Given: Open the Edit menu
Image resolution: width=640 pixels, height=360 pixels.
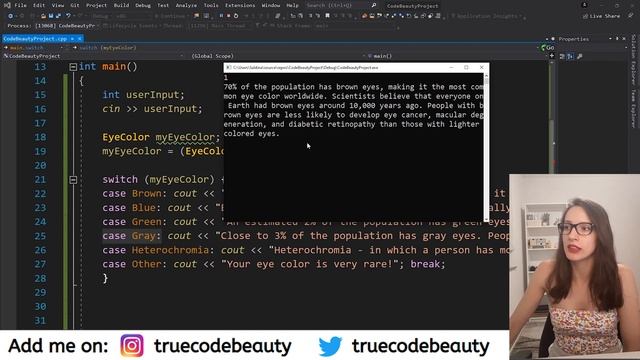Looking at the screenshot, I should click(x=39, y=5).
